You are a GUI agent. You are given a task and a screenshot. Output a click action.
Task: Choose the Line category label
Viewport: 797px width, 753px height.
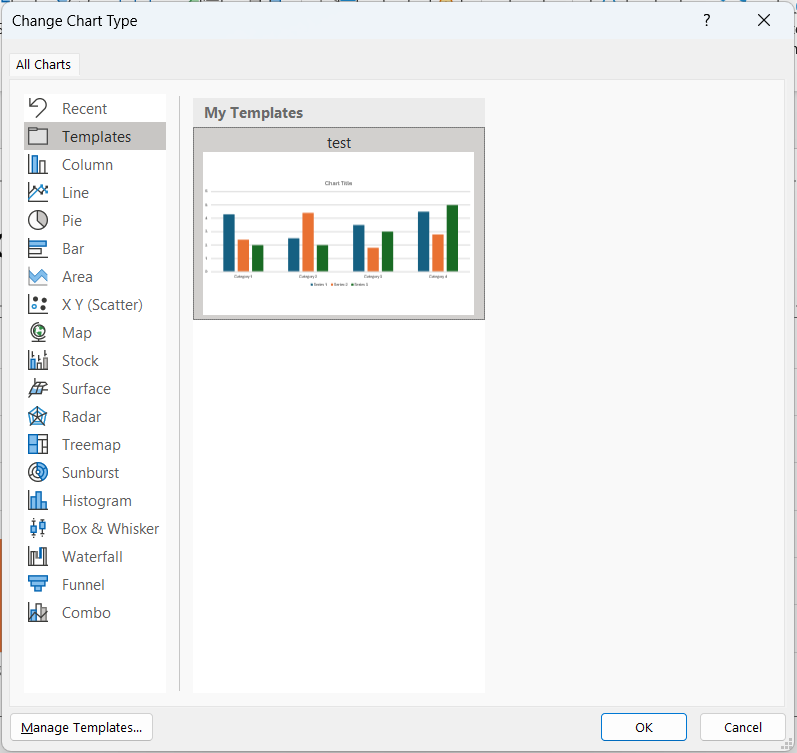coord(75,192)
